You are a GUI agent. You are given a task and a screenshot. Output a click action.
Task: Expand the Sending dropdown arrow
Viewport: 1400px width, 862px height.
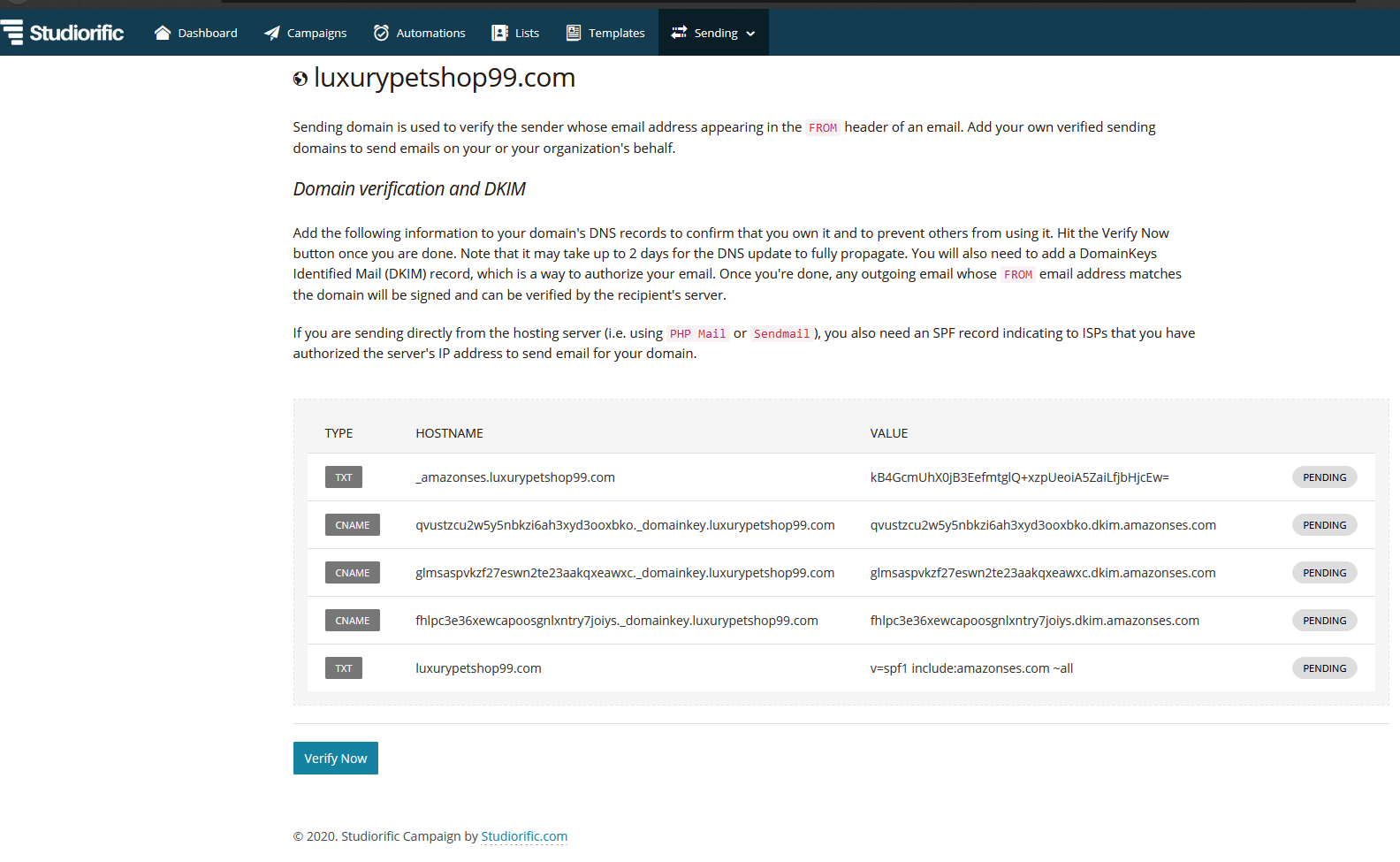[x=750, y=34]
